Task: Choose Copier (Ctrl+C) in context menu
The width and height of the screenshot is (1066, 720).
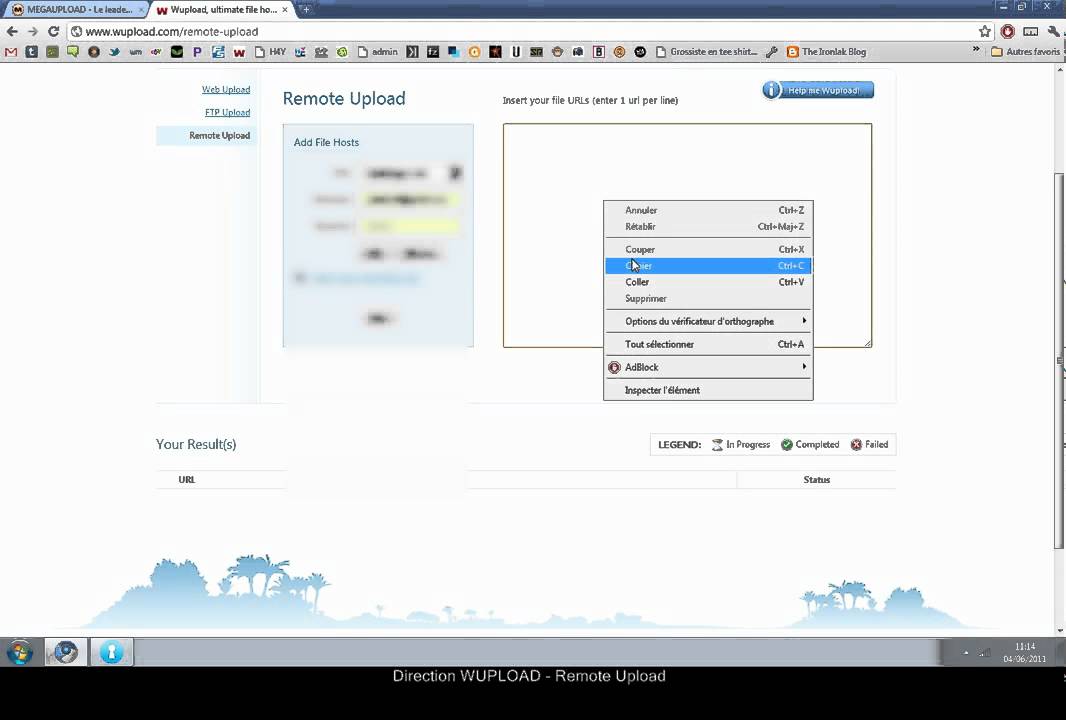Action: click(708, 266)
